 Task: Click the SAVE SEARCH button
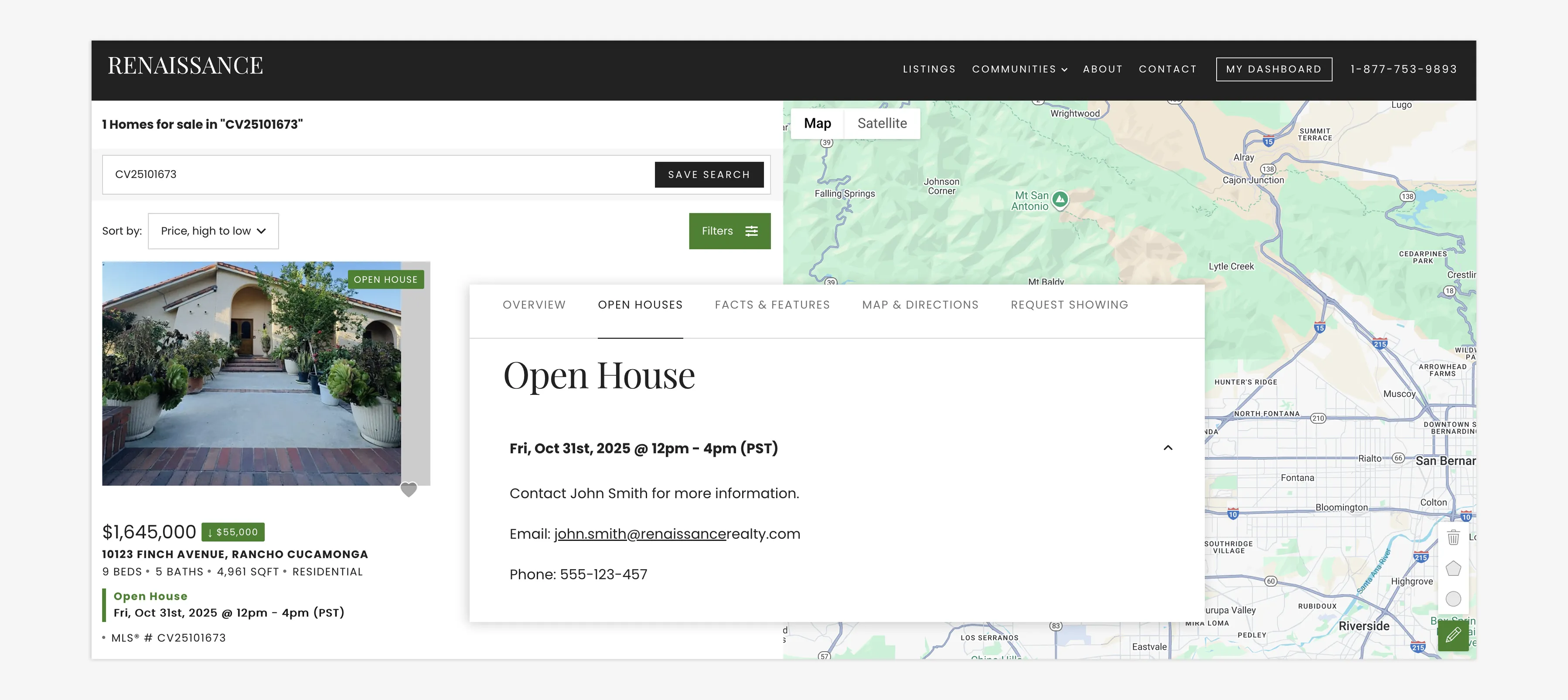click(x=709, y=175)
